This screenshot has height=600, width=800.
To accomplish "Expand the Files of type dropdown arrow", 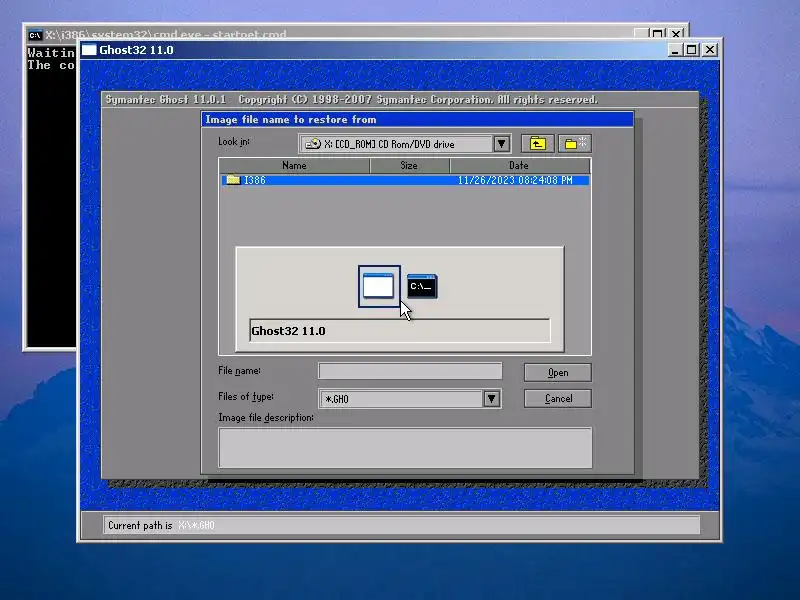I will (491, 398).
